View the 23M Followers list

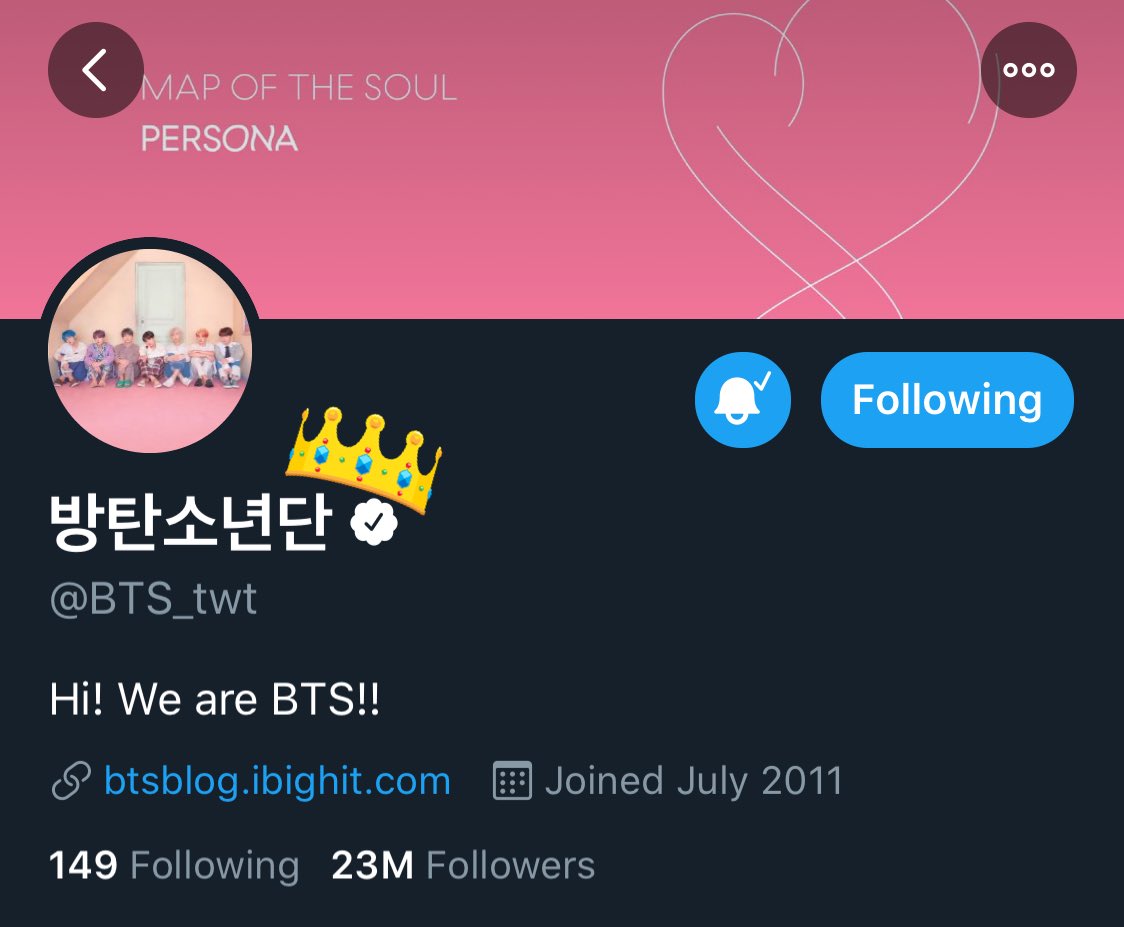463,865
